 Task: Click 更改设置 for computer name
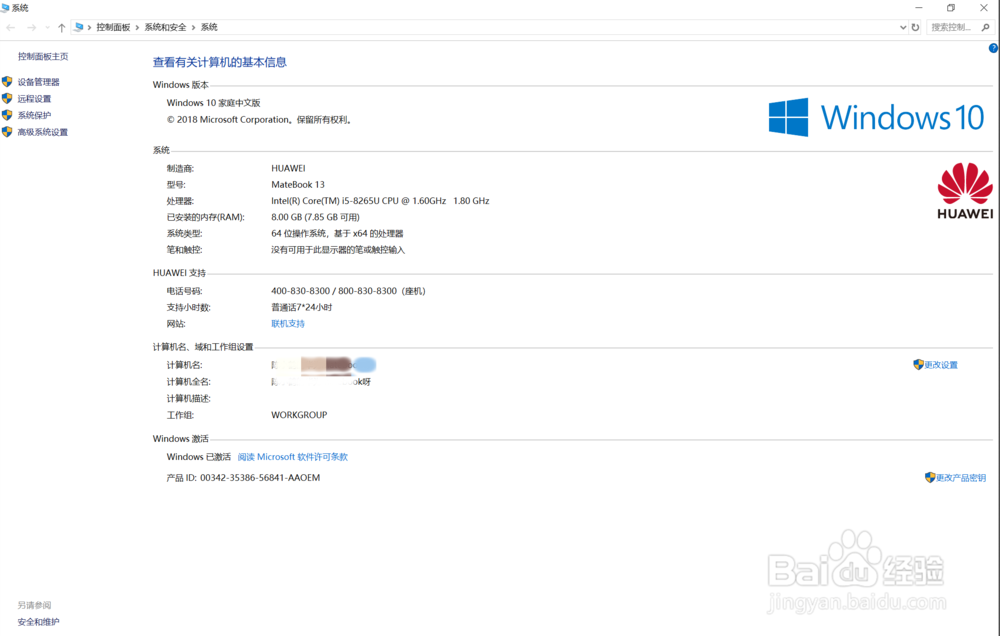(941, 365)
